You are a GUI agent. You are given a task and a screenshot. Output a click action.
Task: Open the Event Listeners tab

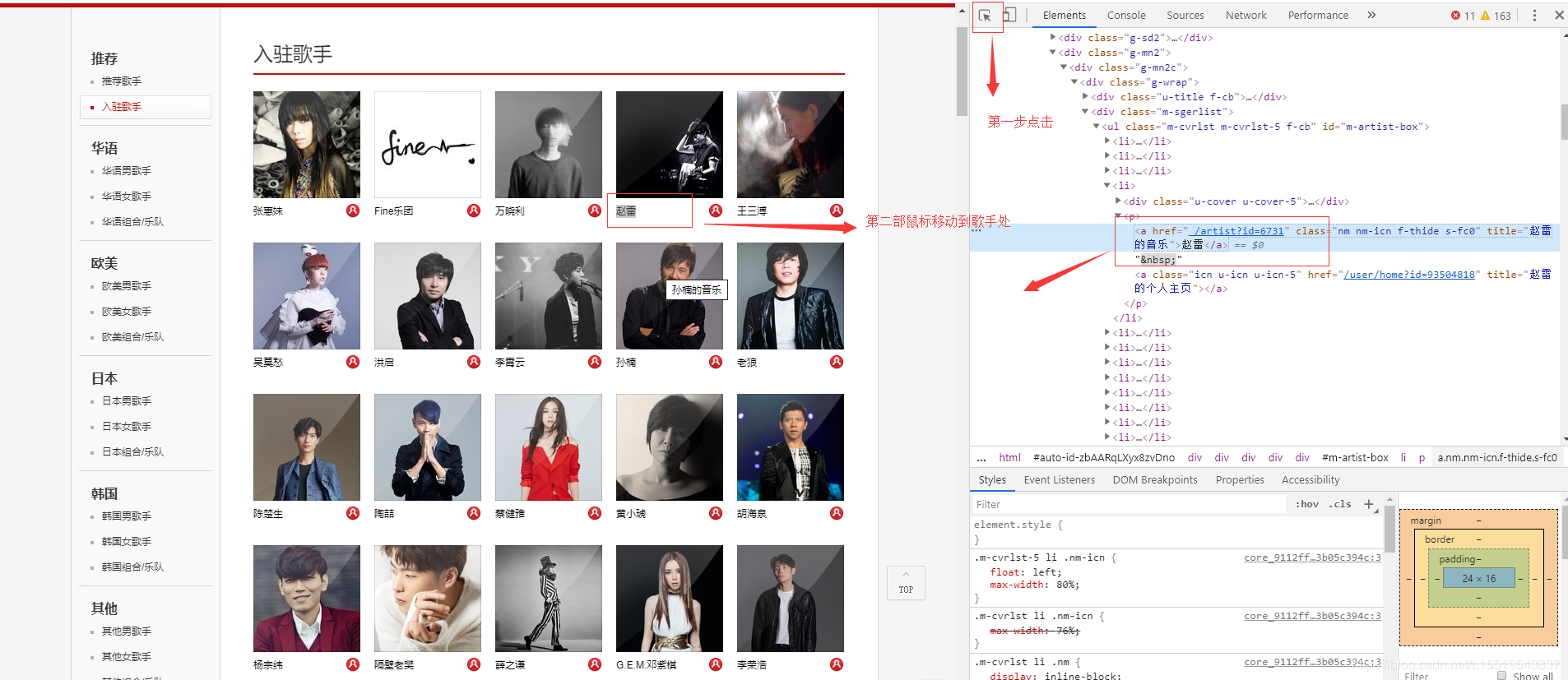click(x=1059, y=479)
